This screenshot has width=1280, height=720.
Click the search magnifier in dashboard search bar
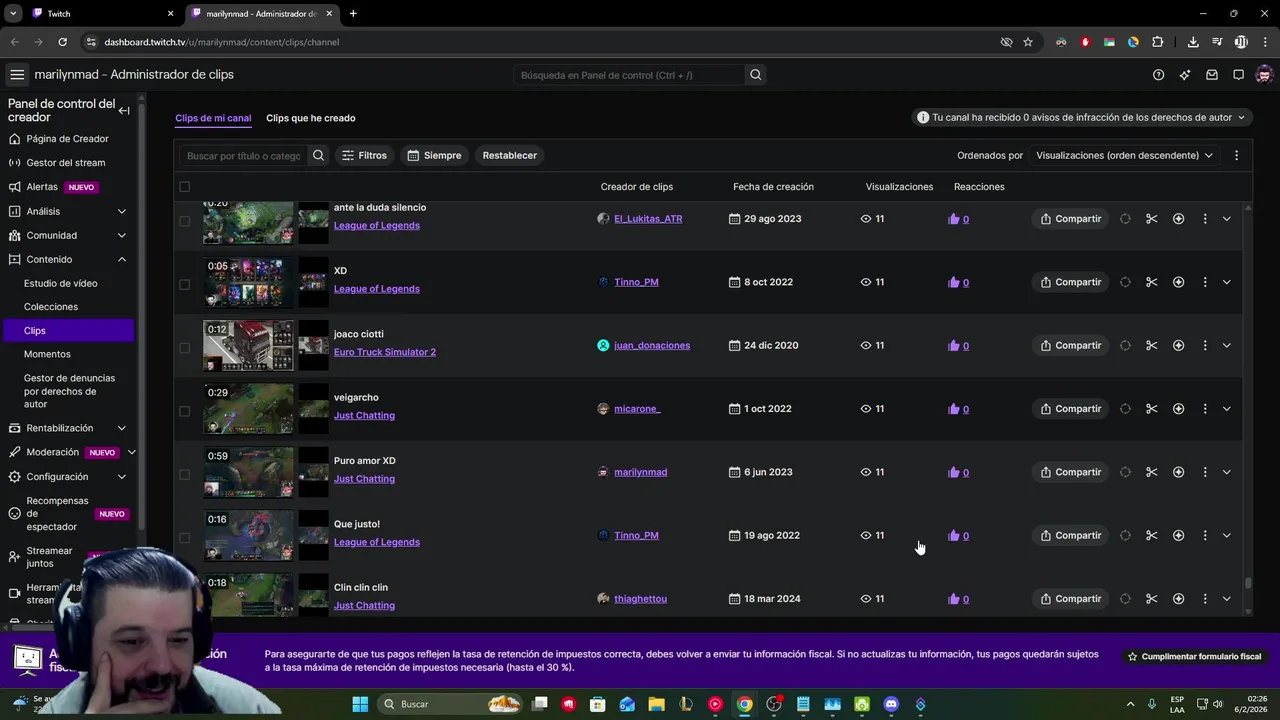tap(756, 75)
